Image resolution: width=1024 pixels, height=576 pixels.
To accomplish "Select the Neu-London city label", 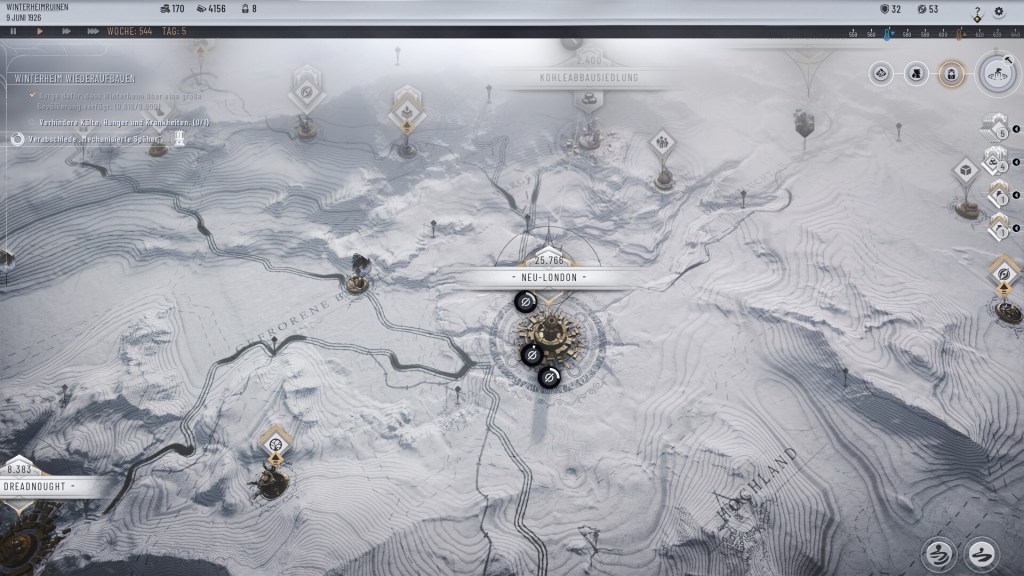I will [x=549, y=277].
